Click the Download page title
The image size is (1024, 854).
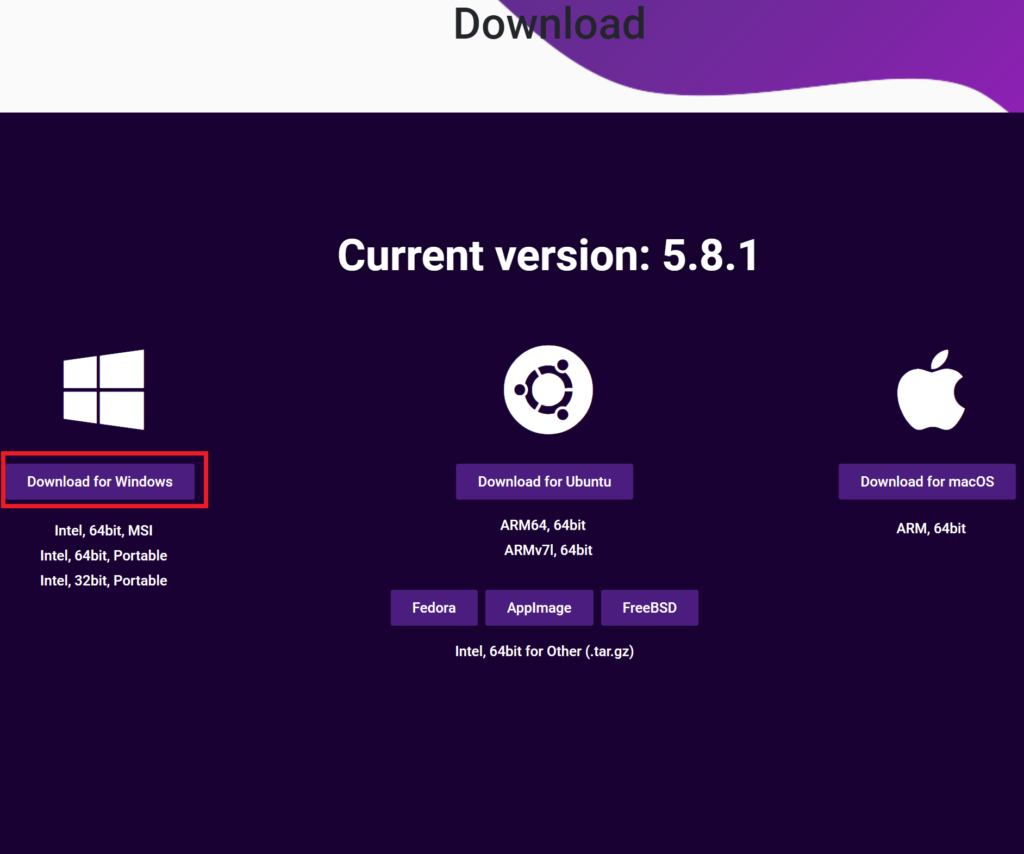click(x=549, y=24)
